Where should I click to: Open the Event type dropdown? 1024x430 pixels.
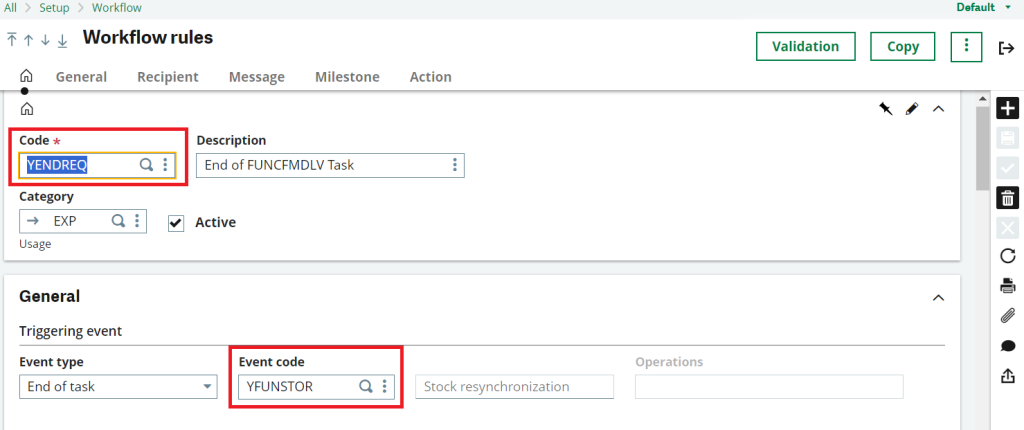click(118, 386)
